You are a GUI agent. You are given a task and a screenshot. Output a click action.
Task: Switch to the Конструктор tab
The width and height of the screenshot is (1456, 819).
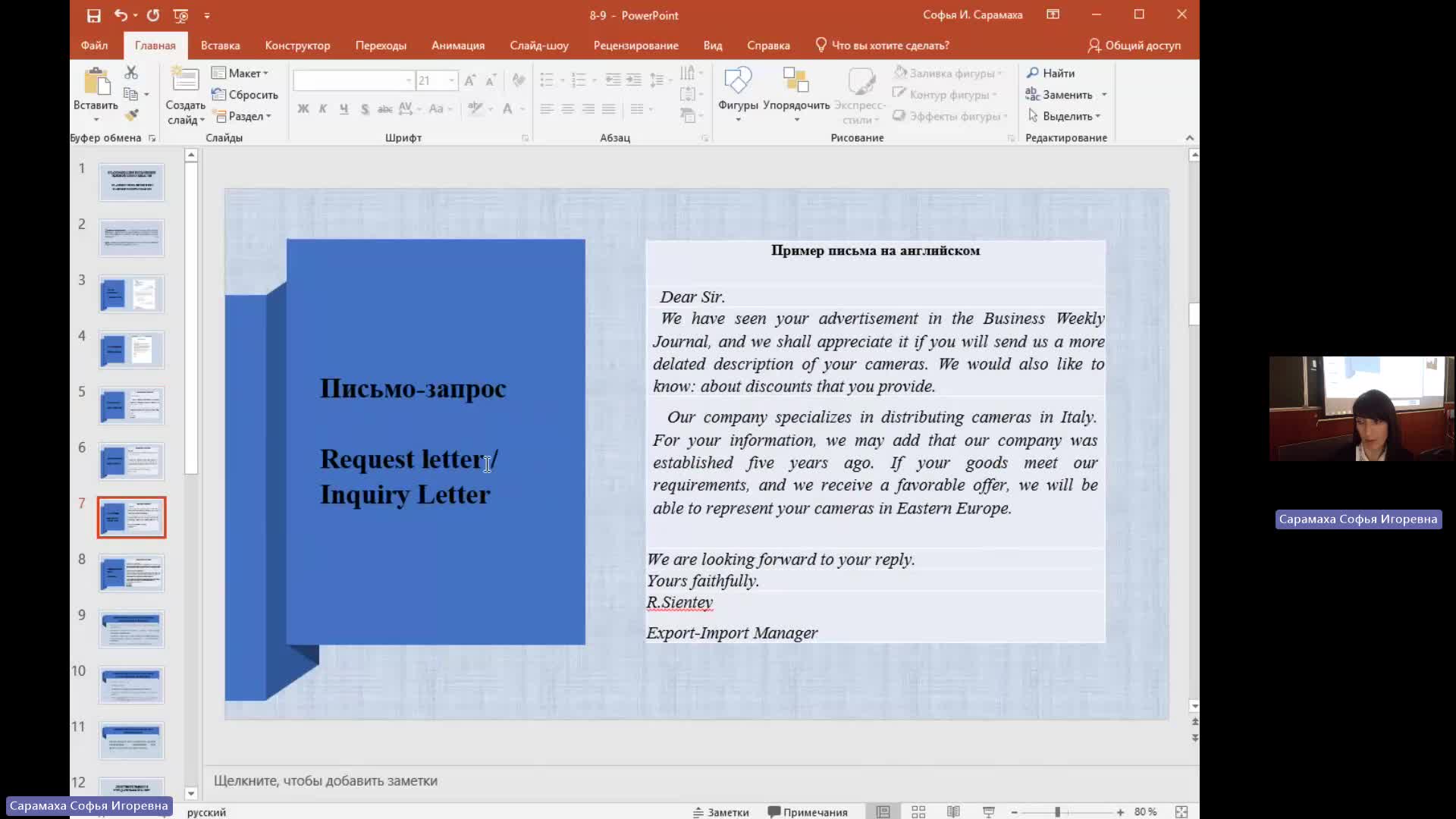point(297,45)
